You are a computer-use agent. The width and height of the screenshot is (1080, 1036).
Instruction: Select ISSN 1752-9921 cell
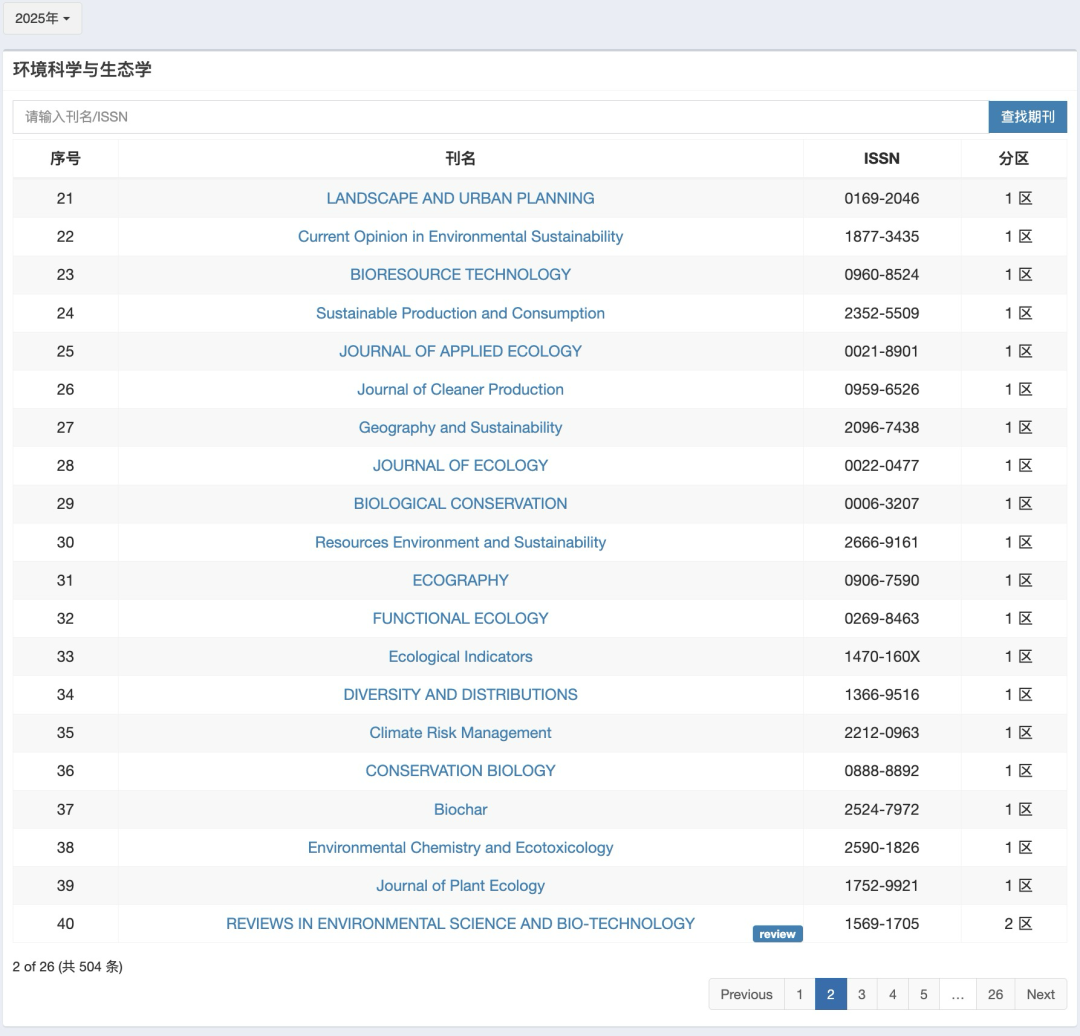coord(882,886)
